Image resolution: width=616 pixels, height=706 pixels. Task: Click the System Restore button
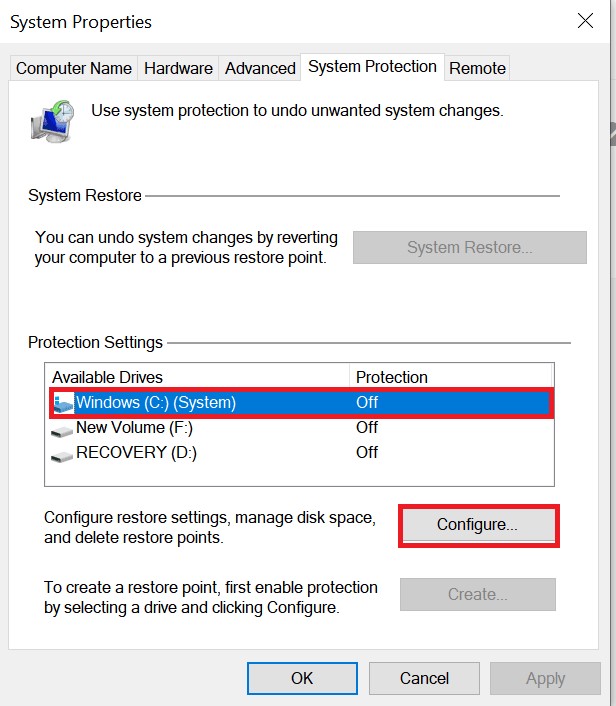[x=469, y=248]
